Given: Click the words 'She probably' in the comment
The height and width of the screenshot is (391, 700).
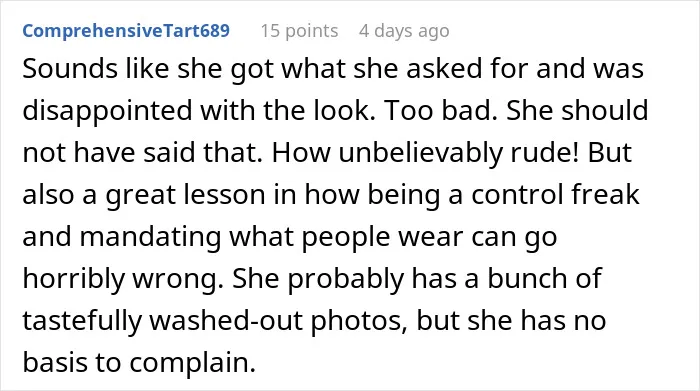Looking at the screenshot, I should (x=318, y=279).
